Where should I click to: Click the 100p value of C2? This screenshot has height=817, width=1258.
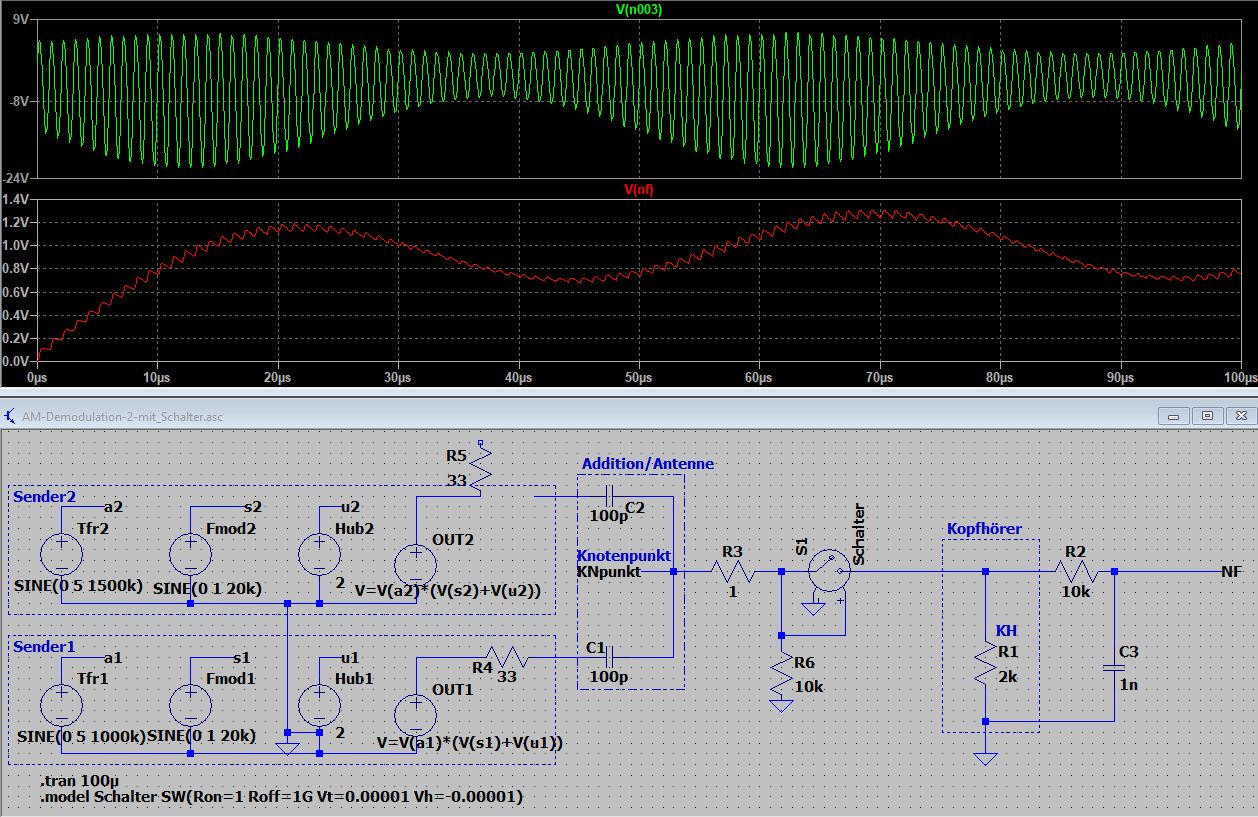coord(609,517)
